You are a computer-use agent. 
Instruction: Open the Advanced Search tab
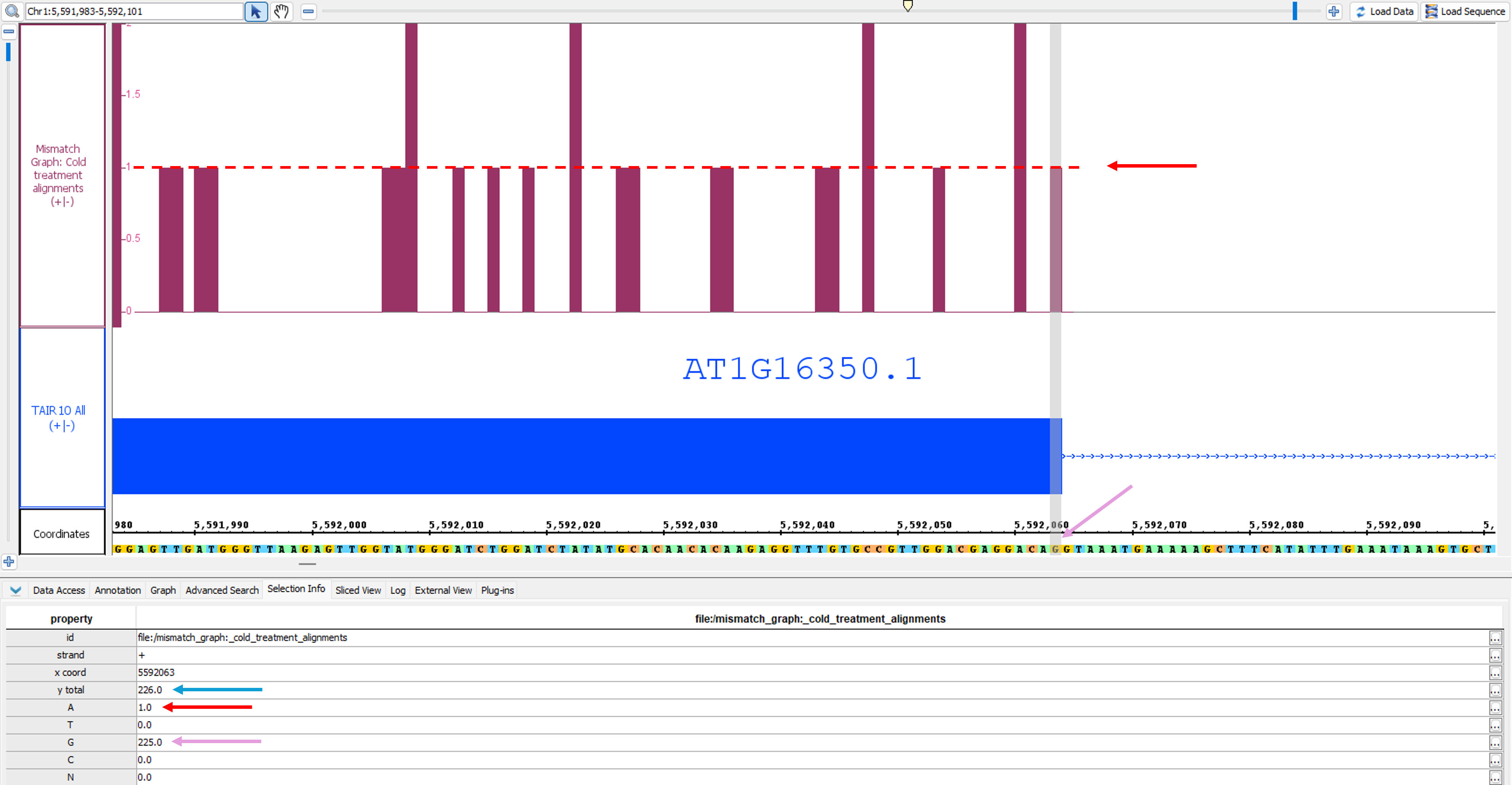(x=222, y=590)
